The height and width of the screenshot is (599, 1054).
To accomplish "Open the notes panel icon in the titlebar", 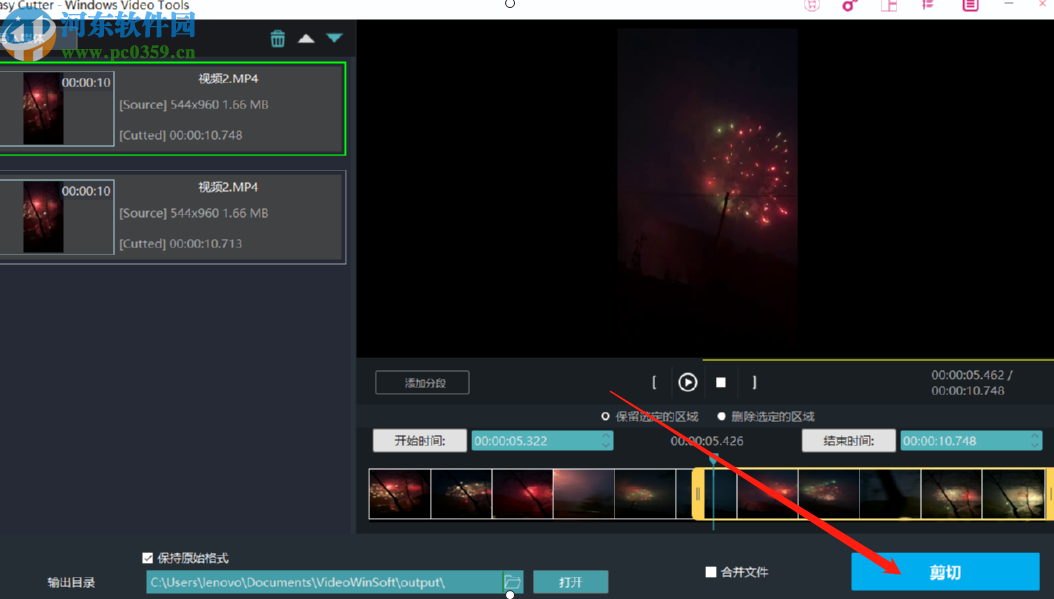I will [969, 6].
